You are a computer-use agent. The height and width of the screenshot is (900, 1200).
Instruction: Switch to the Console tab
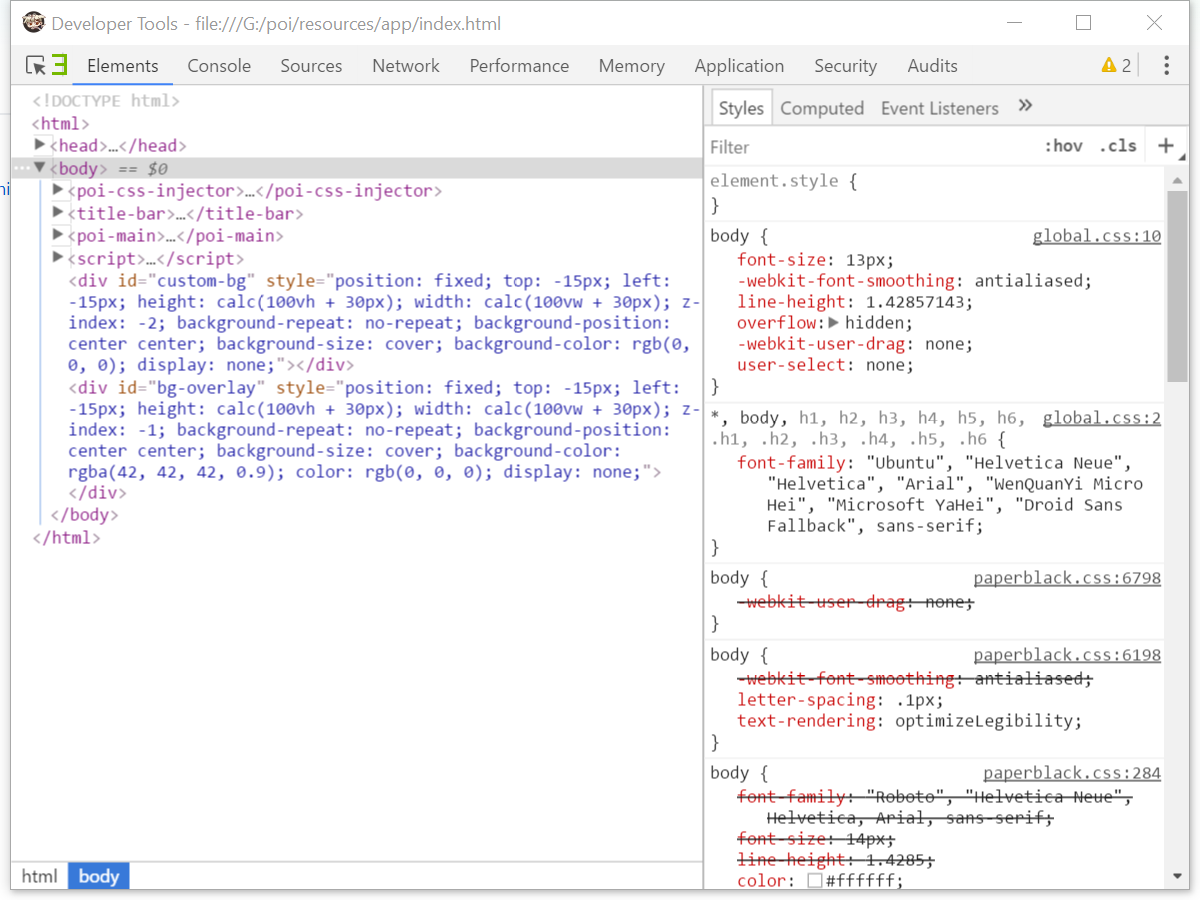(x=219, y=65)
